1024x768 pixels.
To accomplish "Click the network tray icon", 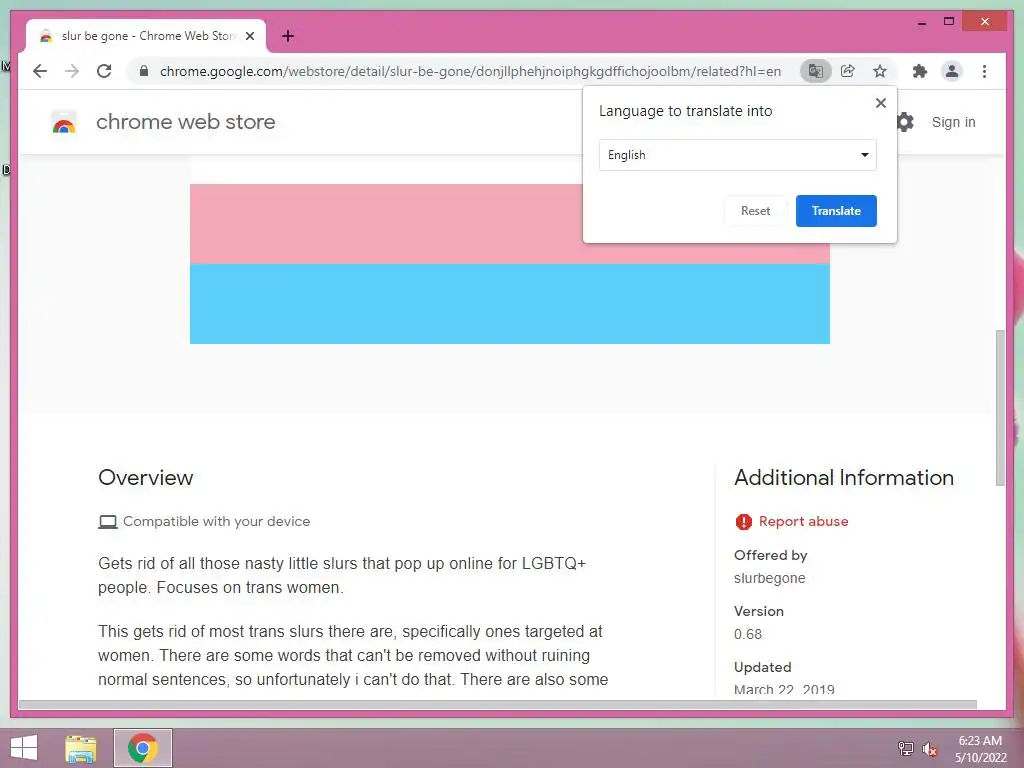I will [x=905, y=749].
